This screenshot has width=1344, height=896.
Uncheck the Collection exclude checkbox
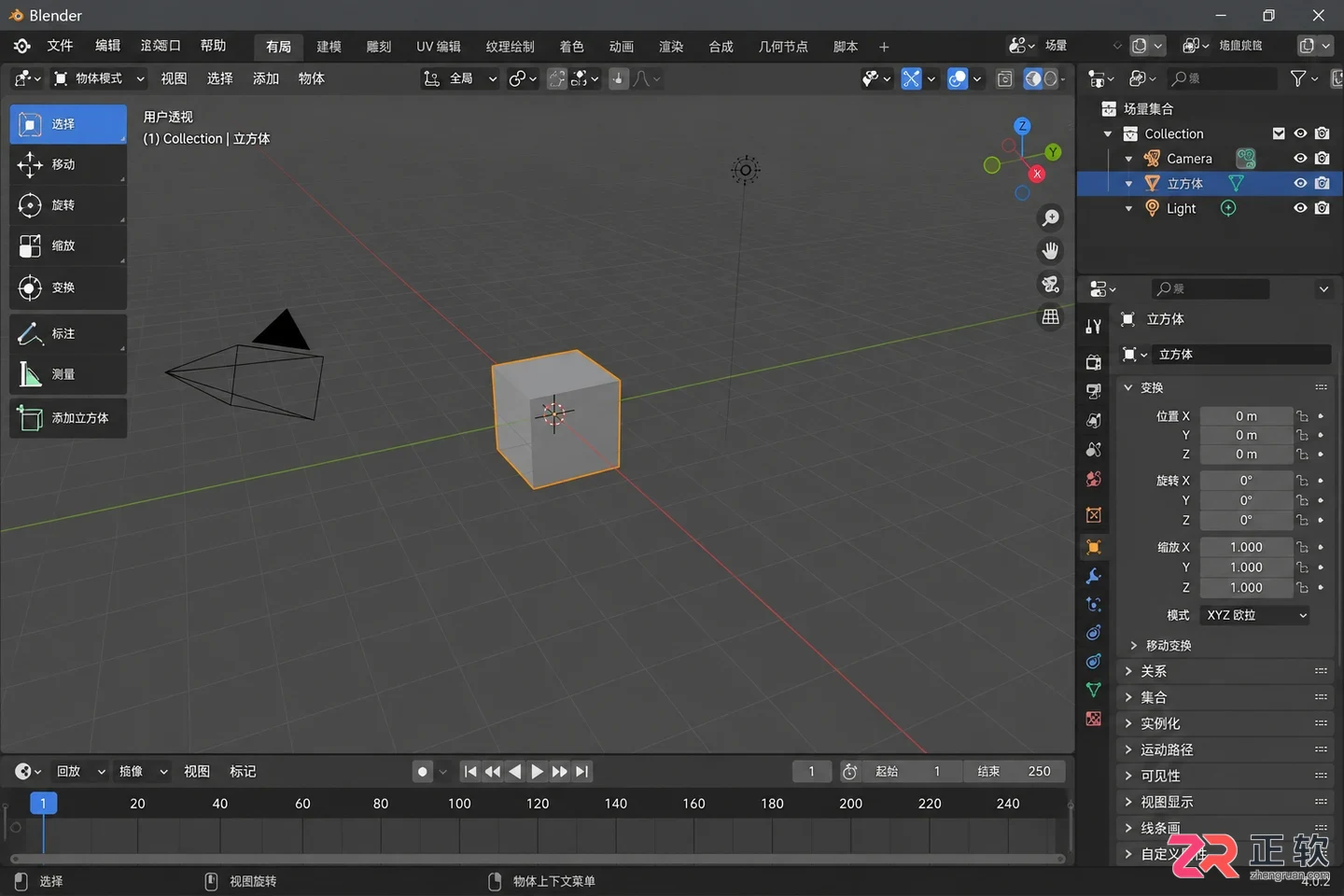[x=1279, y=133]
